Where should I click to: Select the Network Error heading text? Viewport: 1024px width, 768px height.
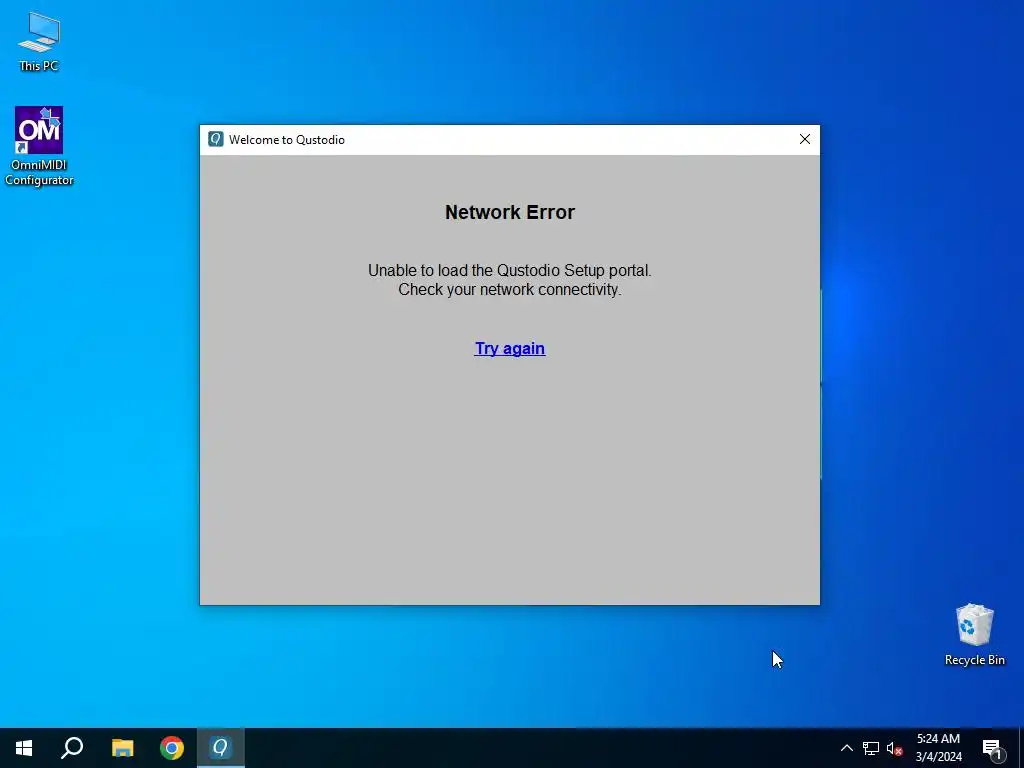pos(510,212)
